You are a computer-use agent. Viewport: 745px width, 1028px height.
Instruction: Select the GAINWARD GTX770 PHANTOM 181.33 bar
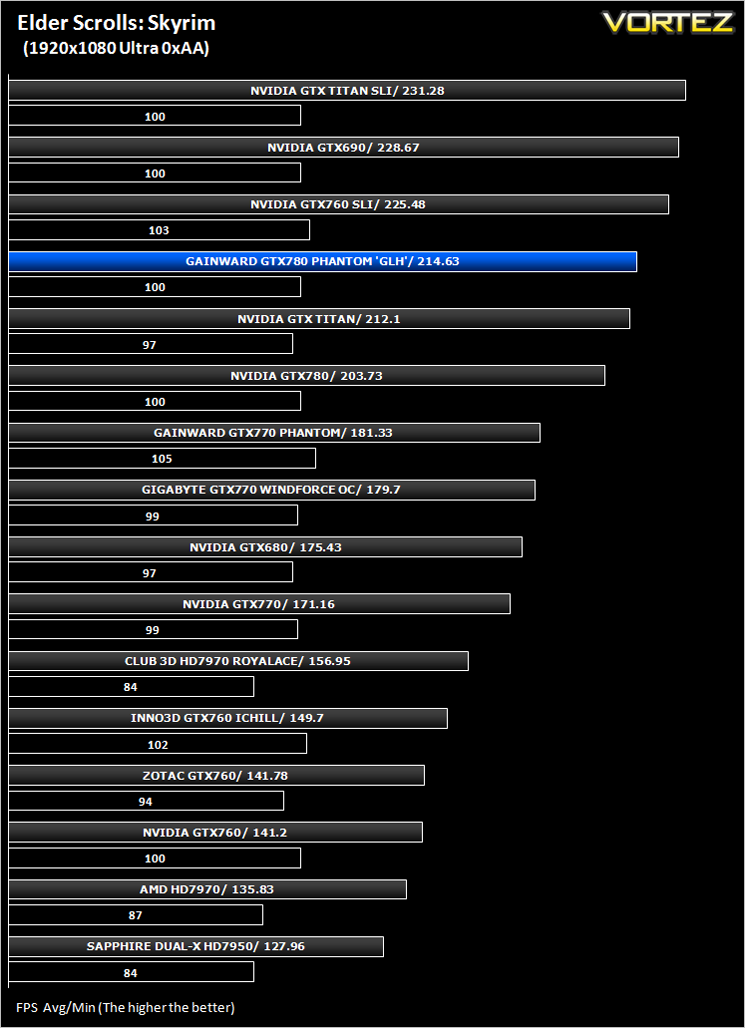274,433
